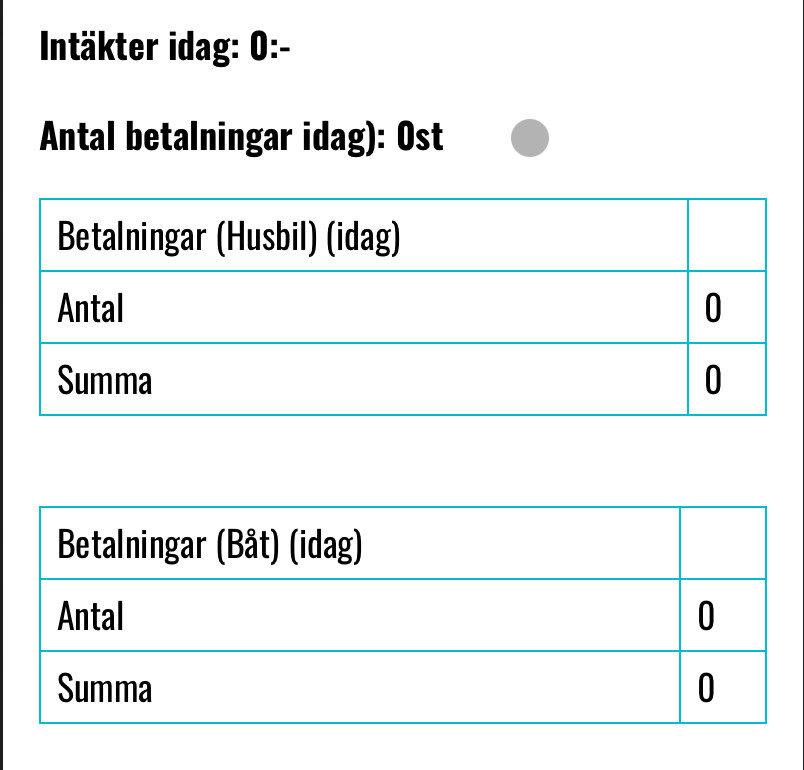The height and width of the screenshot is (770, 804).
Task: Select the Antal value 0 for Båt
Action: coord(706,616)
